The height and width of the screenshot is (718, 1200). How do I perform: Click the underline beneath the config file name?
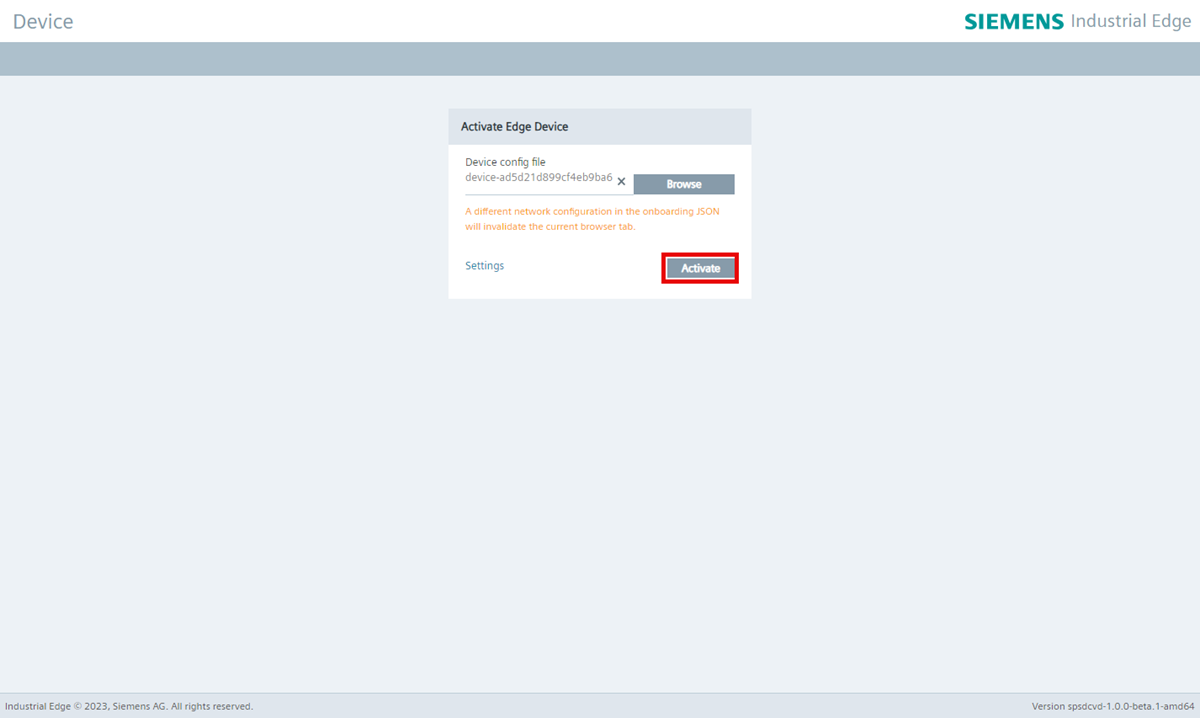click(538, 194)
